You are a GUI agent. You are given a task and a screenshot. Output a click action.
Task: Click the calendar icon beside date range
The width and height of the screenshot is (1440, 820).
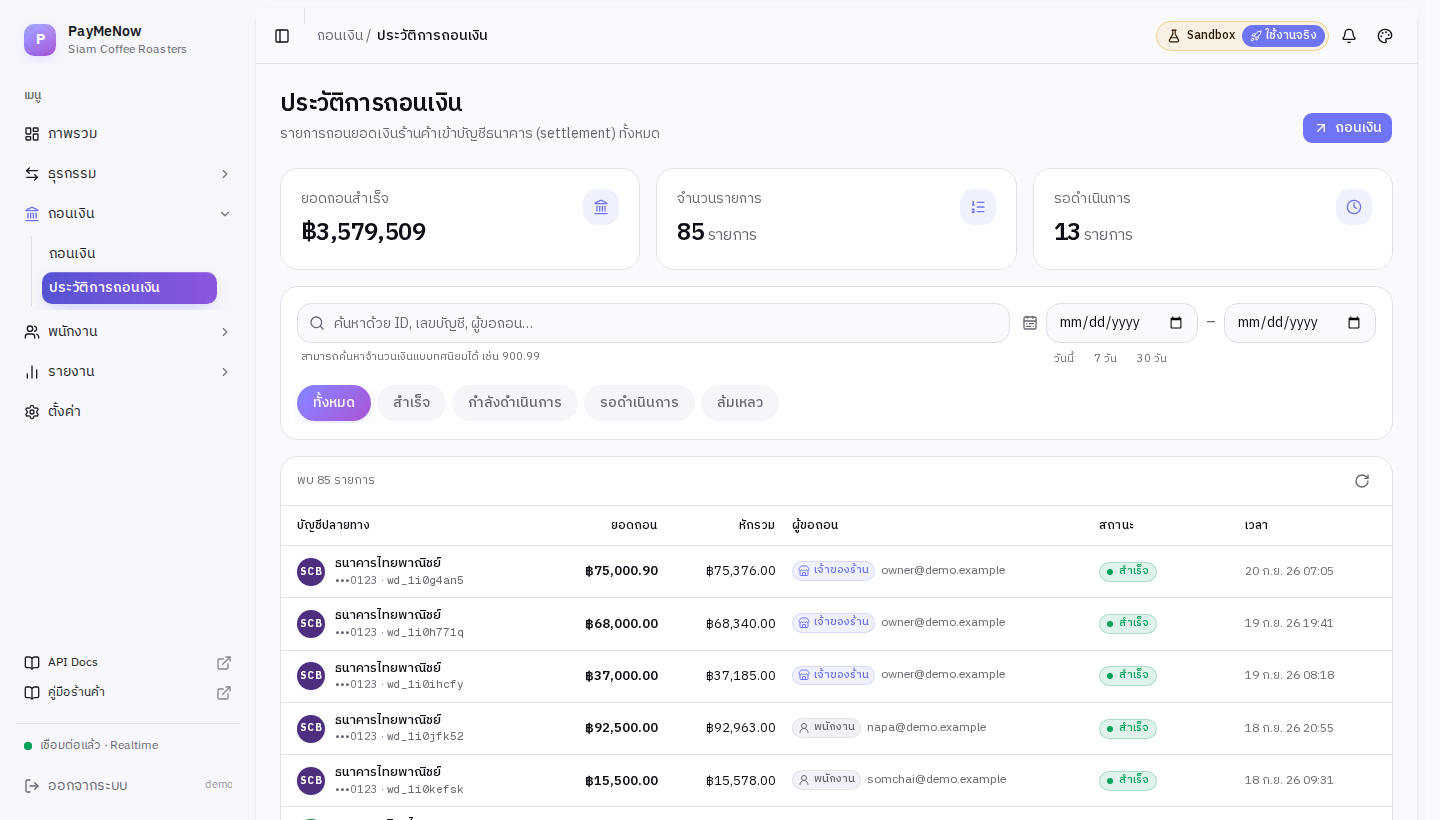1030,323
